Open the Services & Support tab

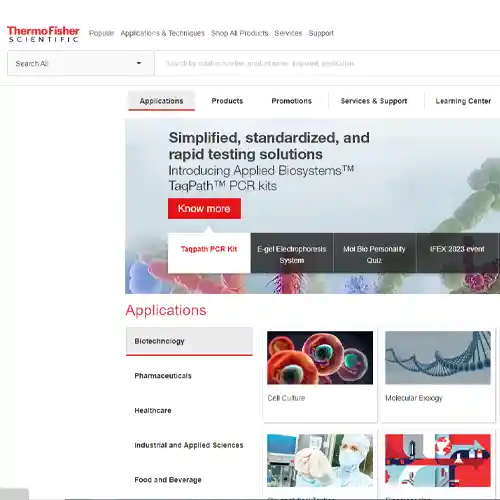[374, 101]
